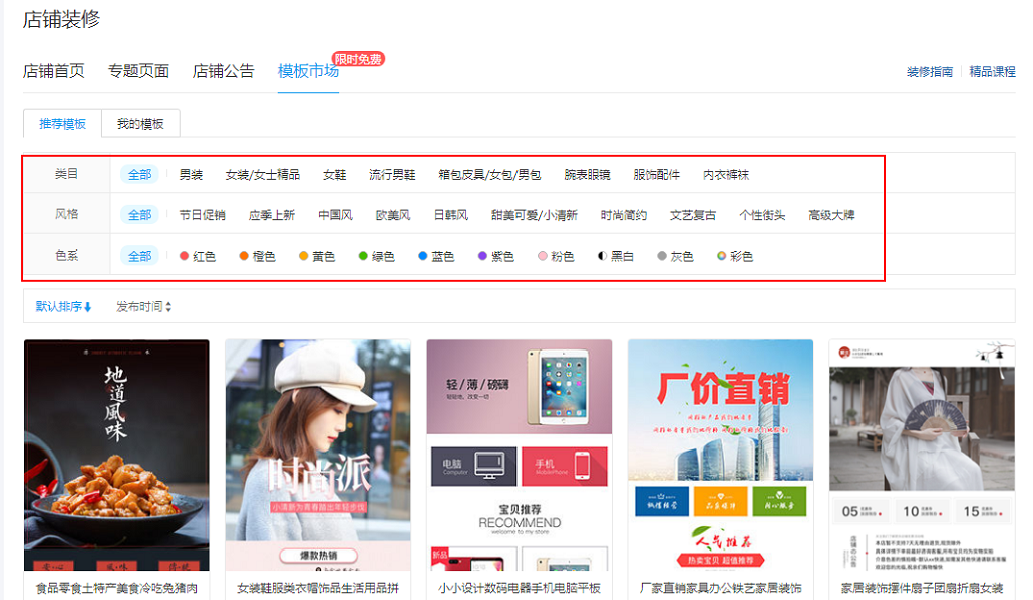Open the folding fan home decor template thumbnail
The image size is (1033, 600).
coord(922,455)
